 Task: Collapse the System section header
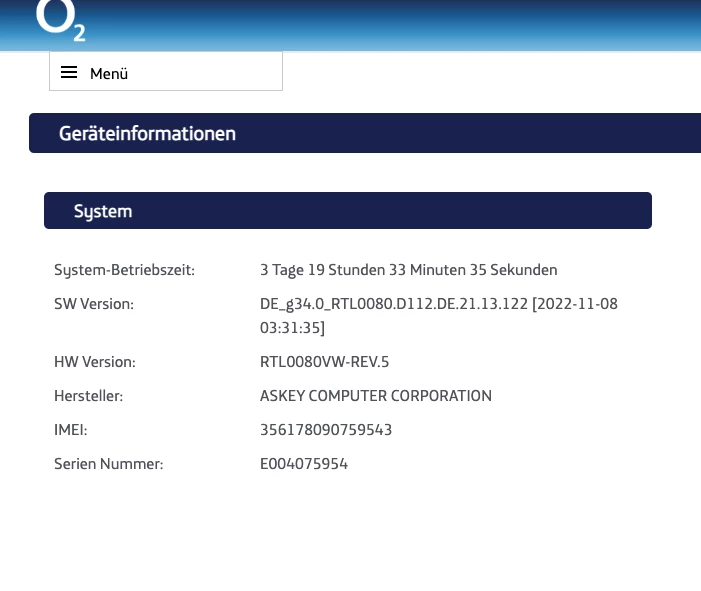click(x=348, y=211)
